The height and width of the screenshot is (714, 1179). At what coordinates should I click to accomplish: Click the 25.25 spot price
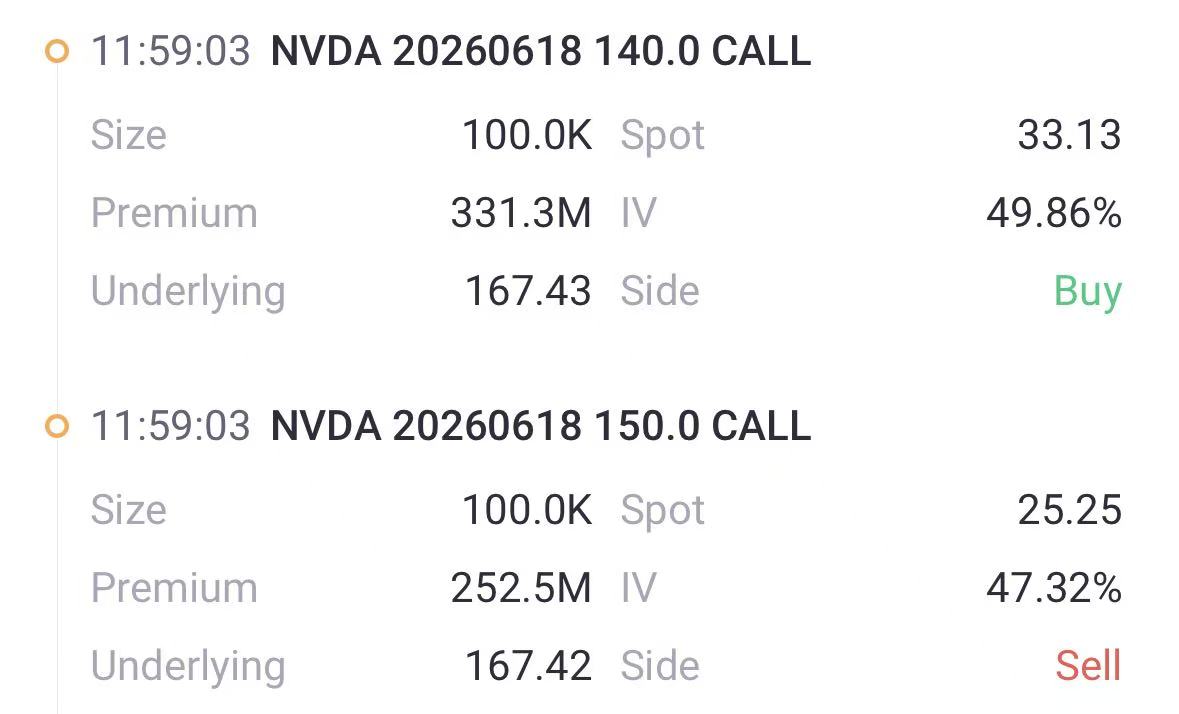(1069, 510)
